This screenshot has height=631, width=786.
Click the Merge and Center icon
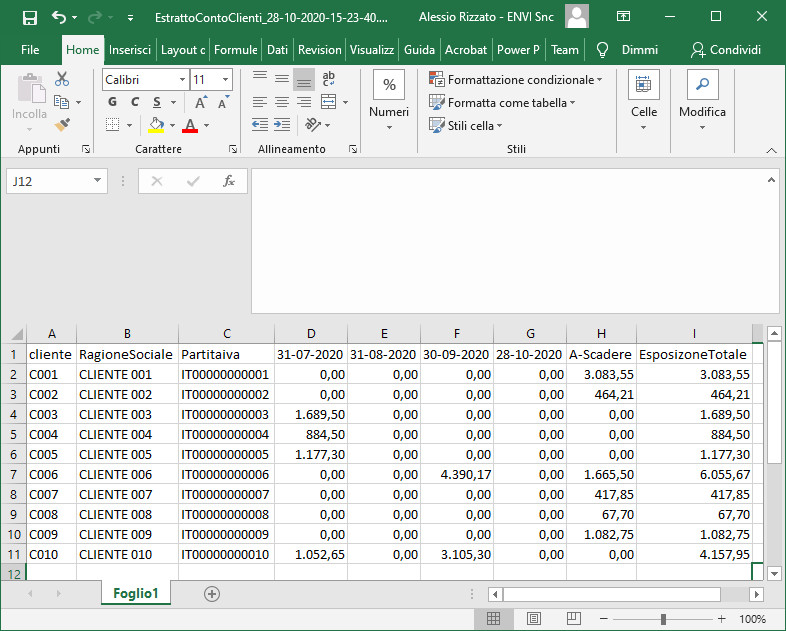tap(329, 102)
